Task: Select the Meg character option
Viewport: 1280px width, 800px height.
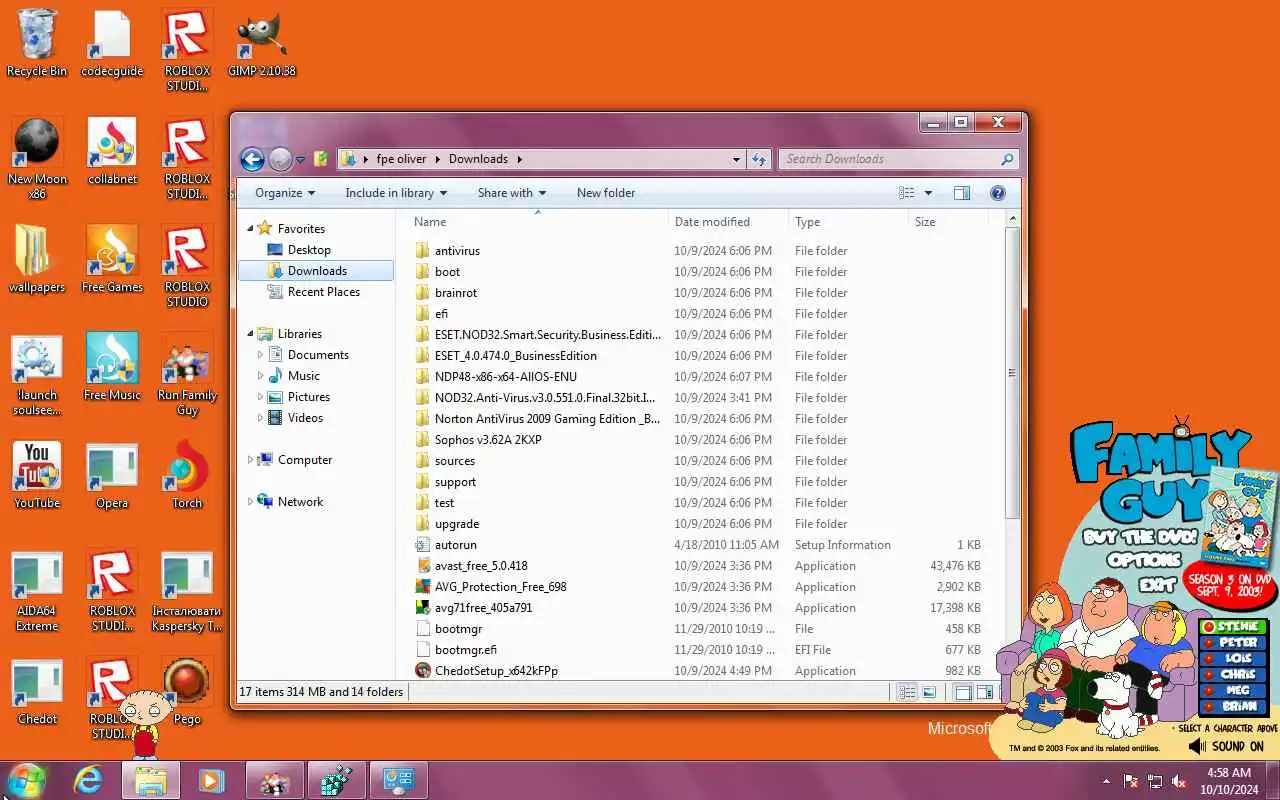Action: [x=1233, y=691]
